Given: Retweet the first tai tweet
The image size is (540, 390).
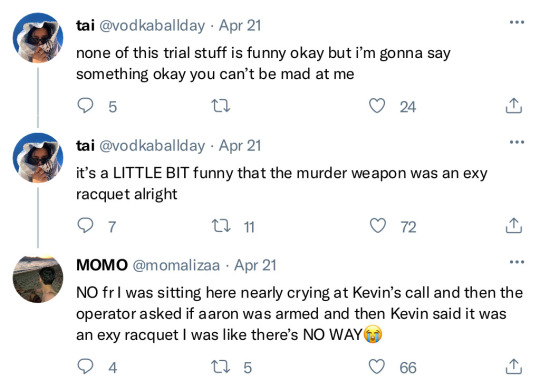Looking at the screenshot, I should (x=220, y=106).
